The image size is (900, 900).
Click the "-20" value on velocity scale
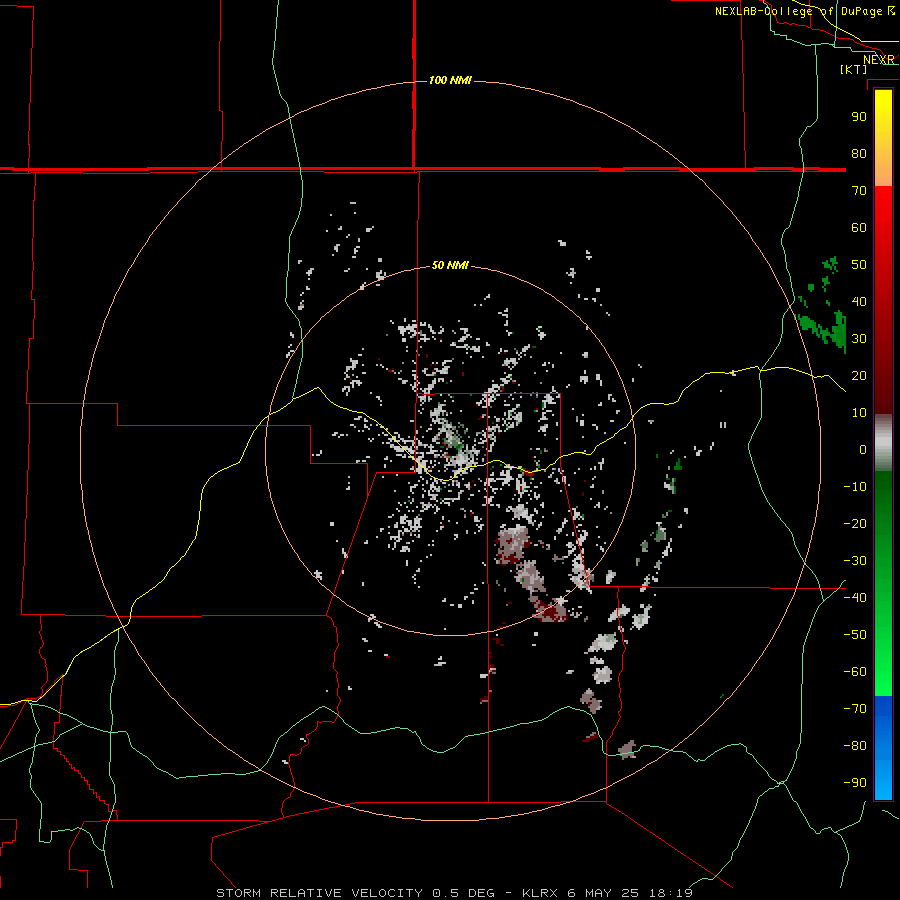[855, 523]
